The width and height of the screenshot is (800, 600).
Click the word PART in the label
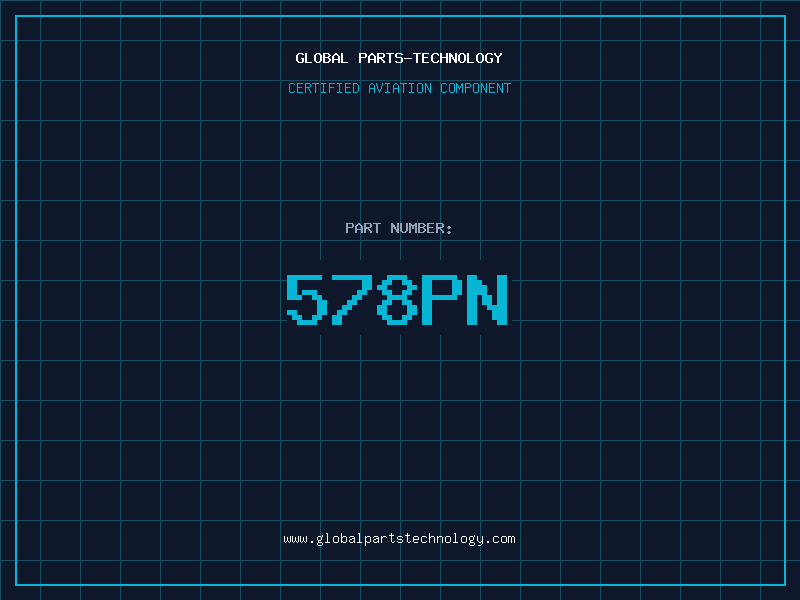363,228
